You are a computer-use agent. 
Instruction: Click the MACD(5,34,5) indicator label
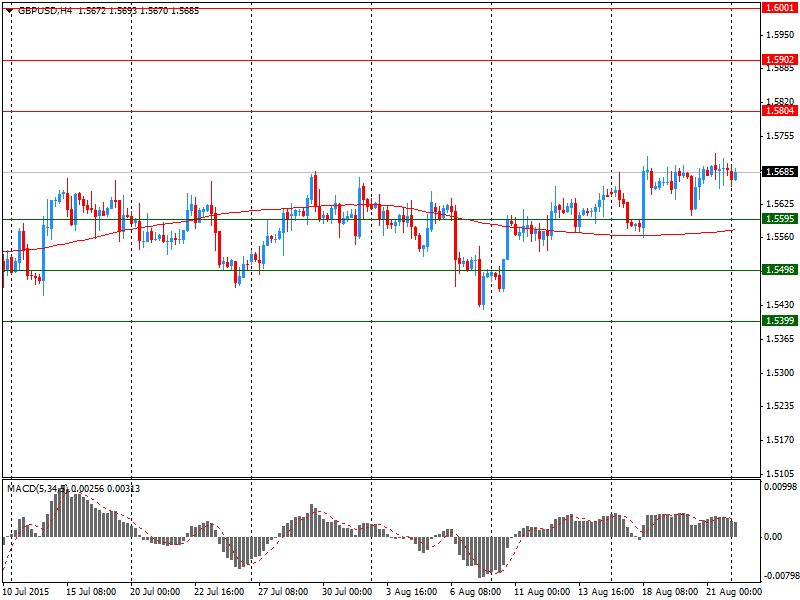pos(37,489)
